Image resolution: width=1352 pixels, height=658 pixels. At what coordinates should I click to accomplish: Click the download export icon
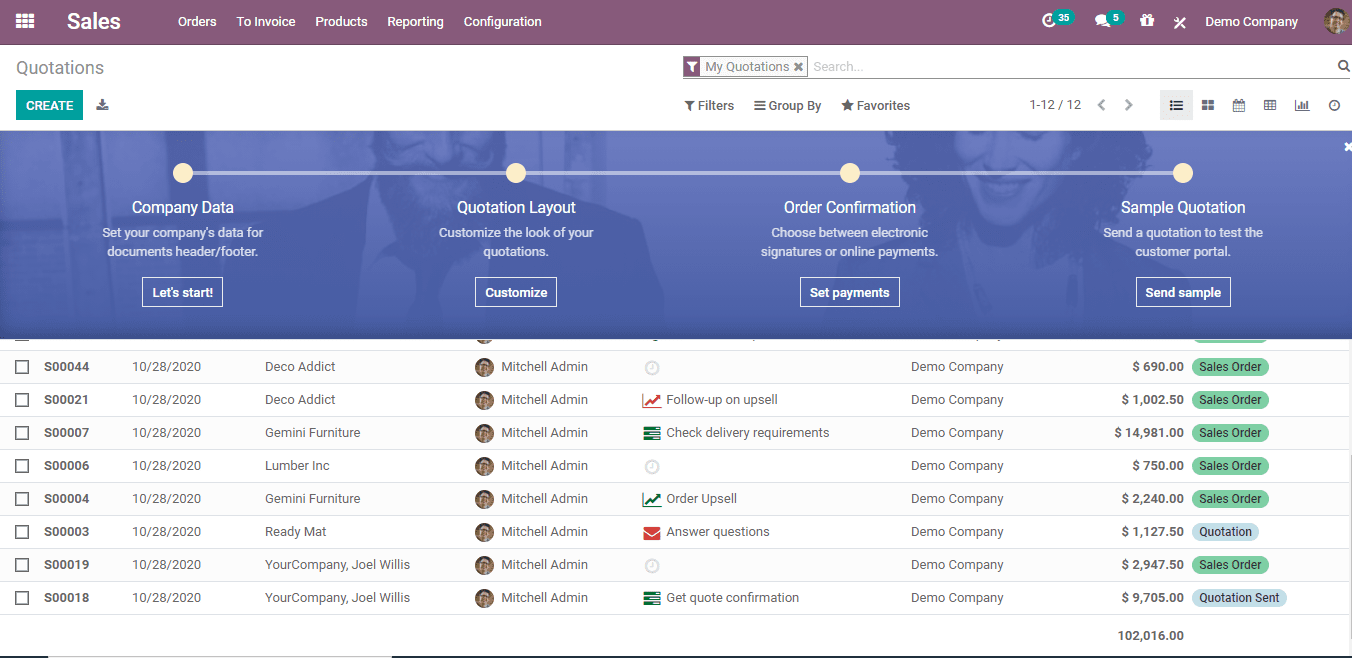click(102, 105)
